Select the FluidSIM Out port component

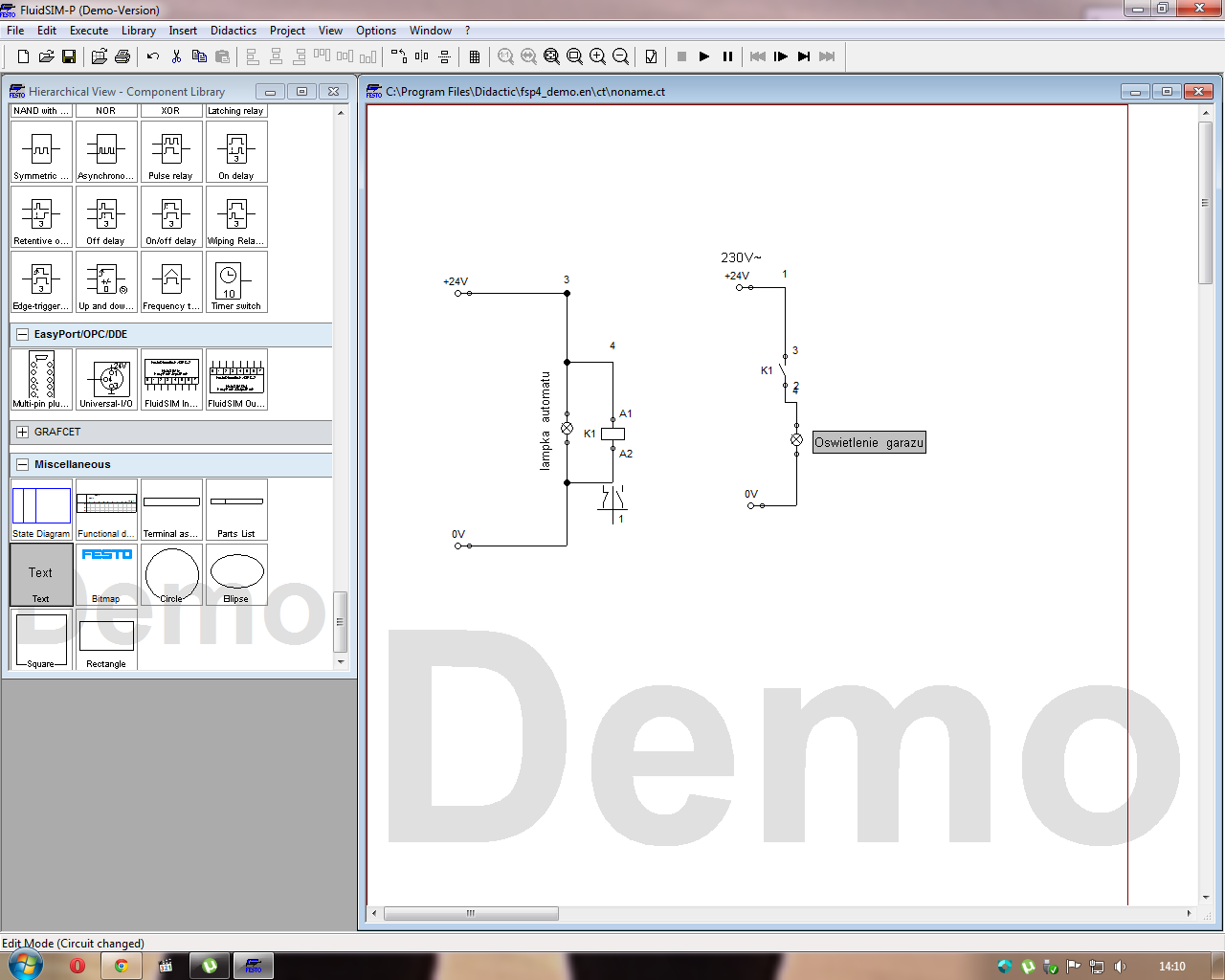pos(236,380)
